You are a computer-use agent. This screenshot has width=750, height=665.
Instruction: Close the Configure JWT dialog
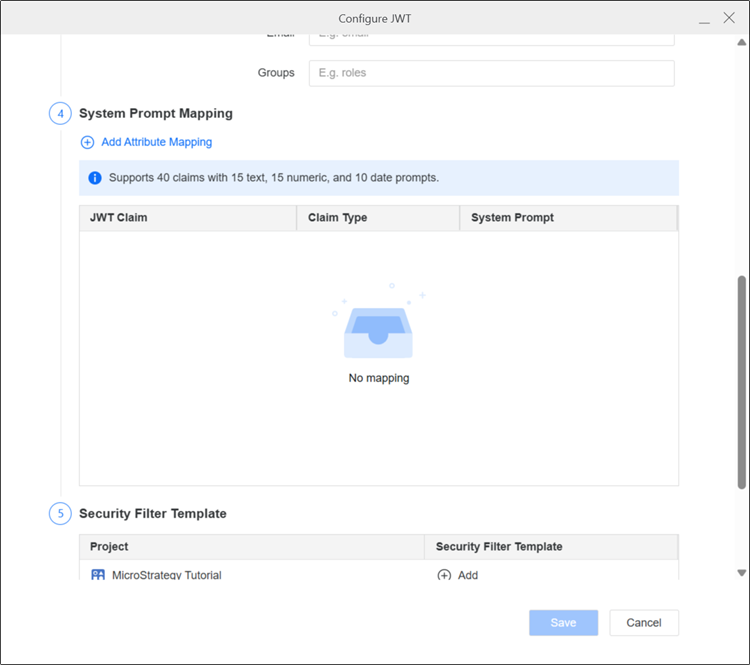click(x=729, y=18)
